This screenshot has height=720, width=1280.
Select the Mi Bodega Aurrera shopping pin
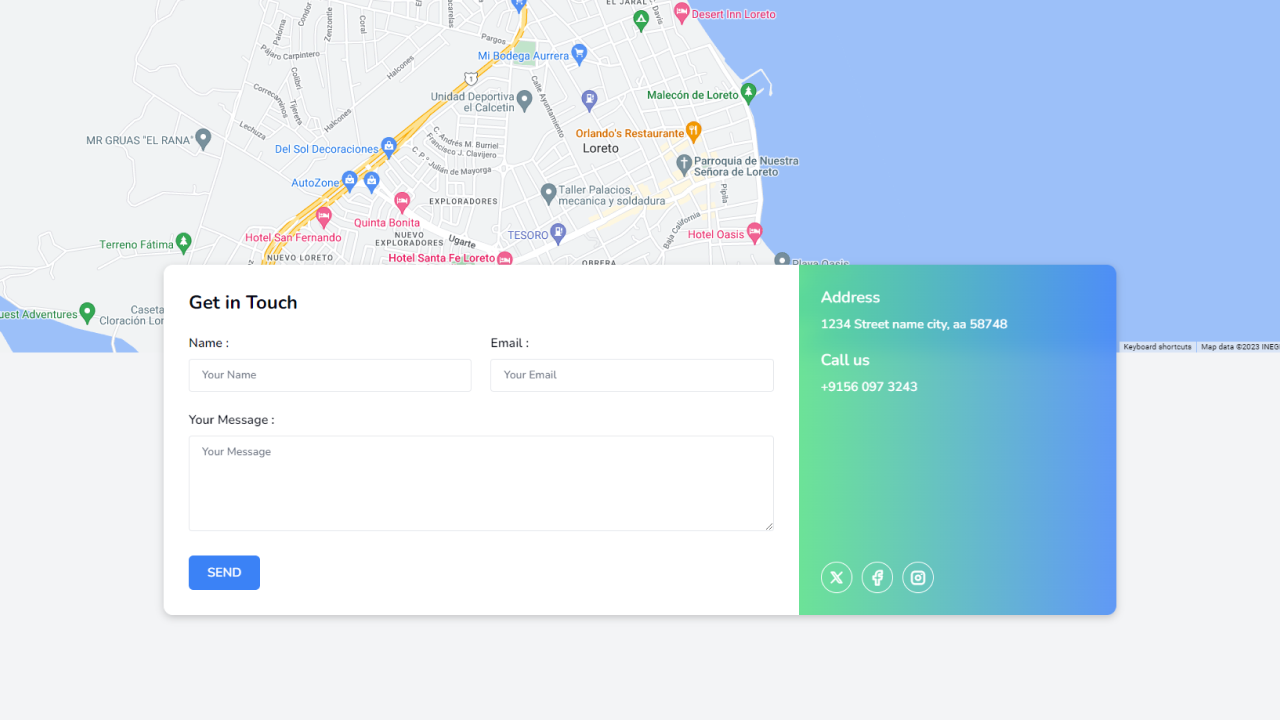579,53
